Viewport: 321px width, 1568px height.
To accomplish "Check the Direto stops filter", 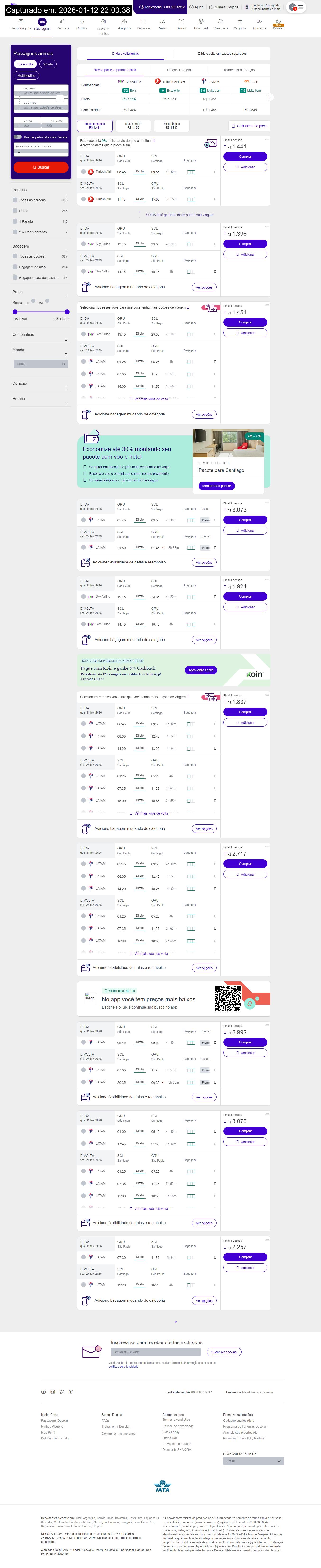I will 15,211.
